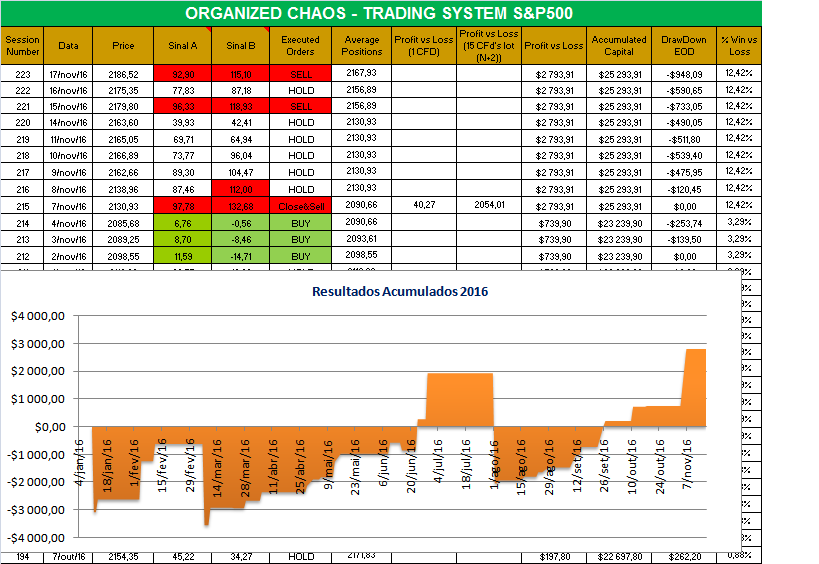Click the Executed Orders header
This screenshot has width=819, height=564.
tap(300, 45)
